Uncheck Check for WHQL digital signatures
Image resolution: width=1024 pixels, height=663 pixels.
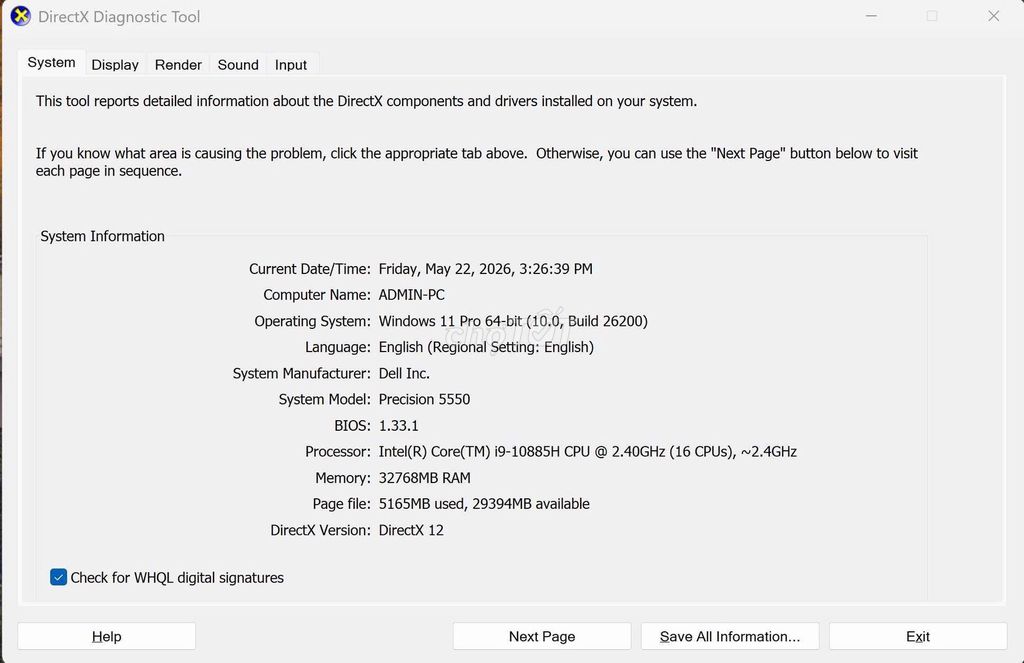point(58,577)
